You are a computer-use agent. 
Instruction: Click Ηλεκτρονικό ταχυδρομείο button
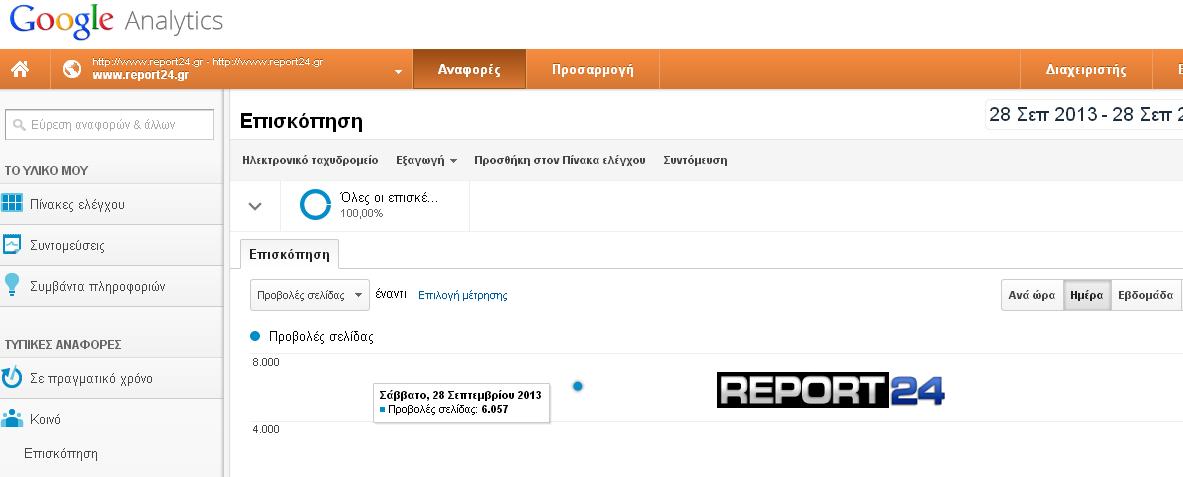[310, 160]
